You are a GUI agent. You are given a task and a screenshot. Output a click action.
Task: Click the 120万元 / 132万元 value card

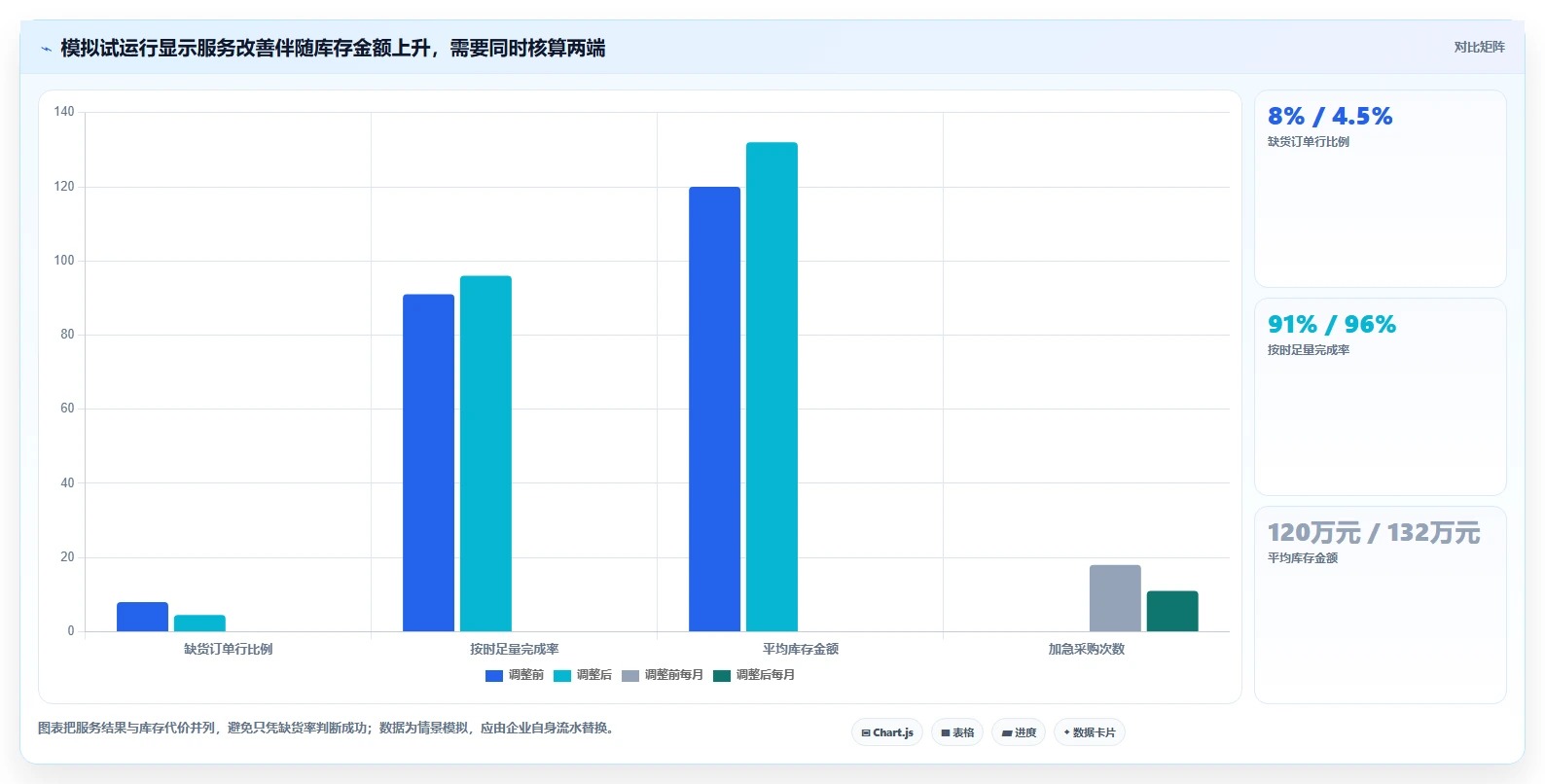[1380, 605]
